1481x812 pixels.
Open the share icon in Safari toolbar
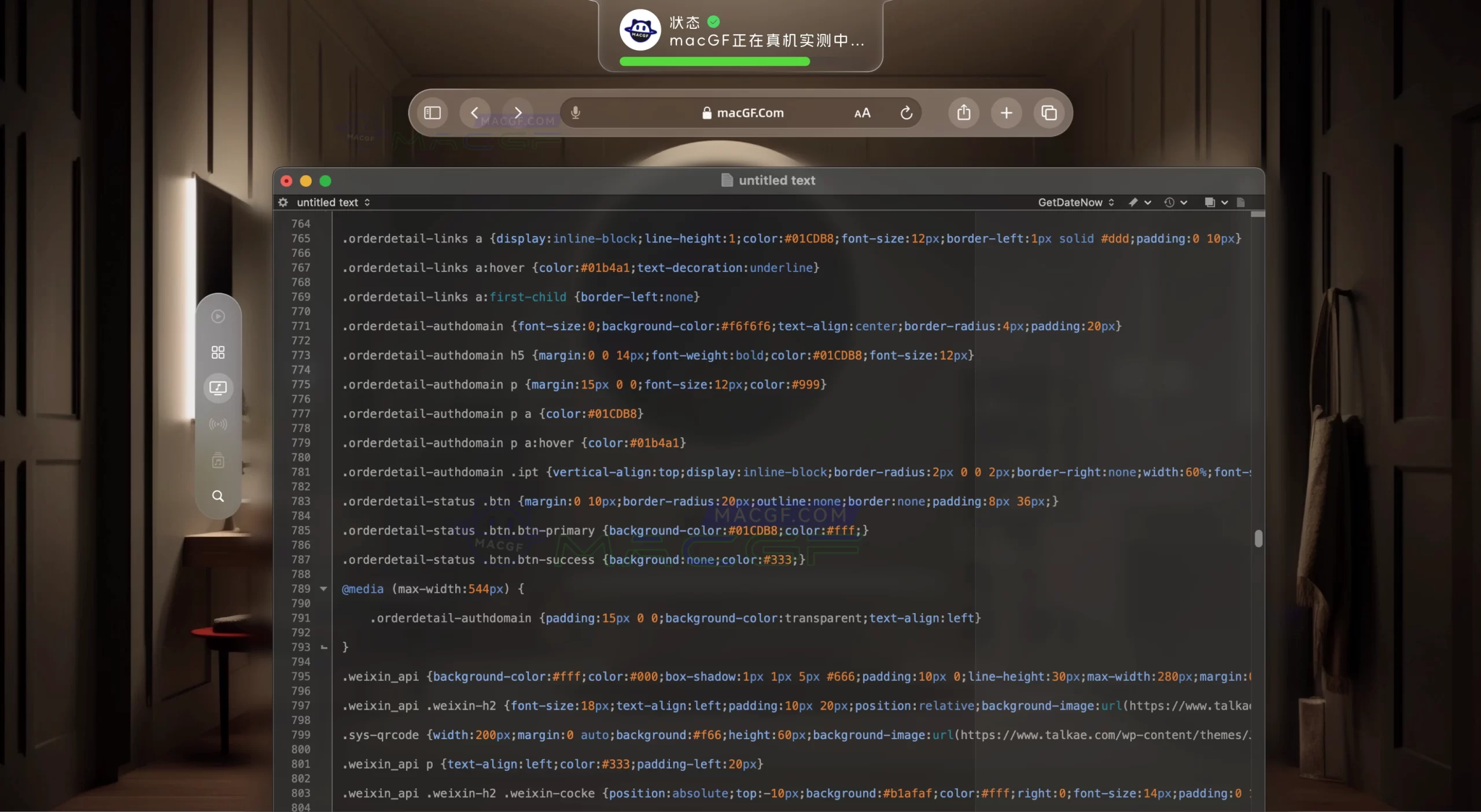point(963,112)
